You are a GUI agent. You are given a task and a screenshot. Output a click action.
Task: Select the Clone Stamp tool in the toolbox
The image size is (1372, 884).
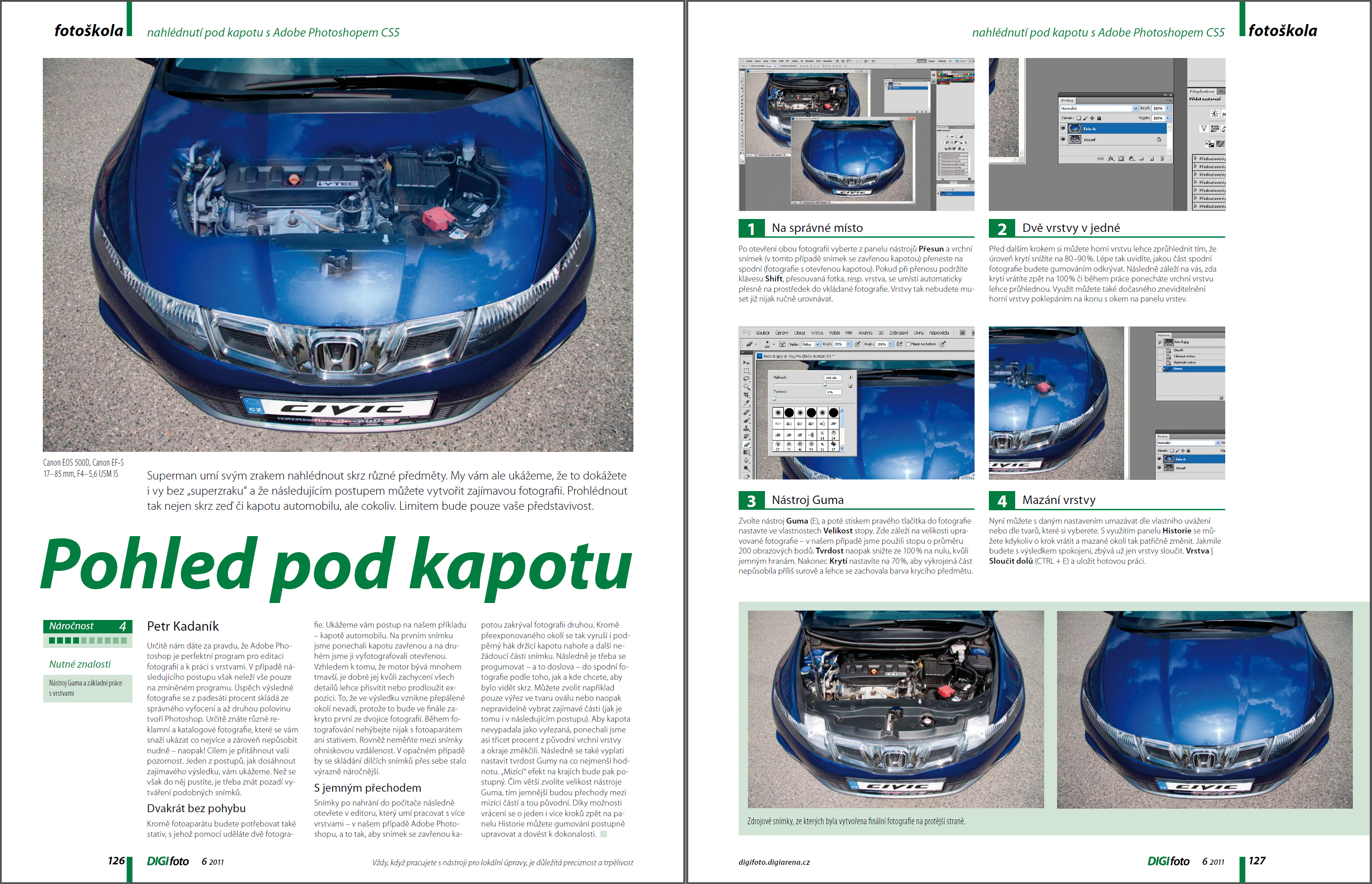pyautogui.click(x=746, y=428)
